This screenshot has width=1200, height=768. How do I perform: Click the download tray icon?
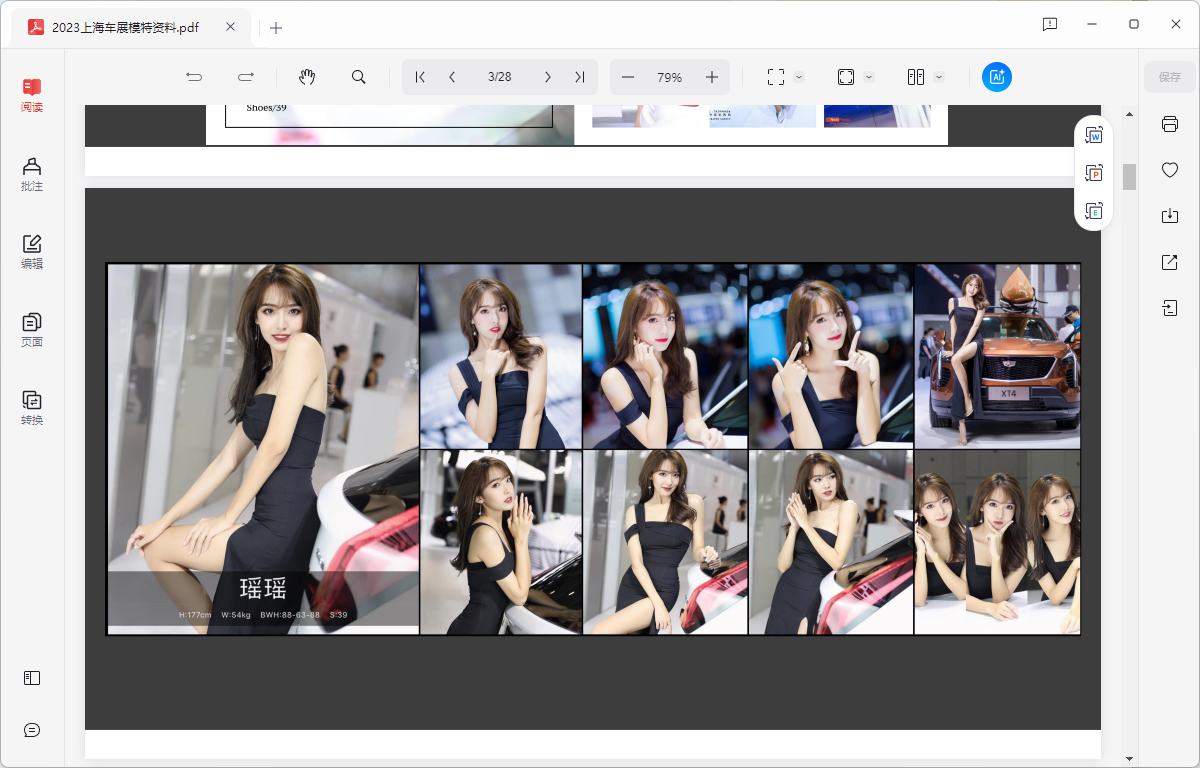(1170, 216)
